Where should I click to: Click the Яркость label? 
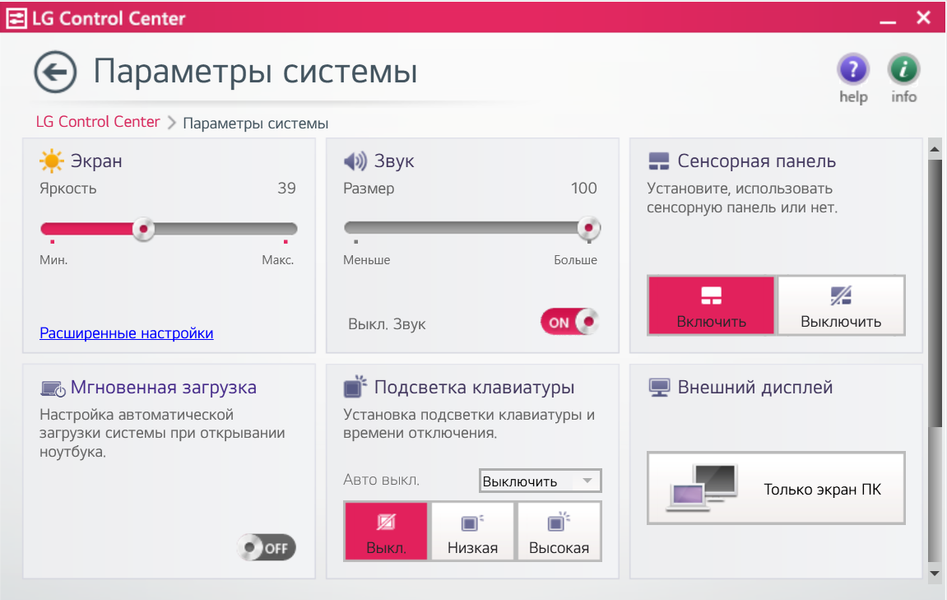(x=68, y=189)
